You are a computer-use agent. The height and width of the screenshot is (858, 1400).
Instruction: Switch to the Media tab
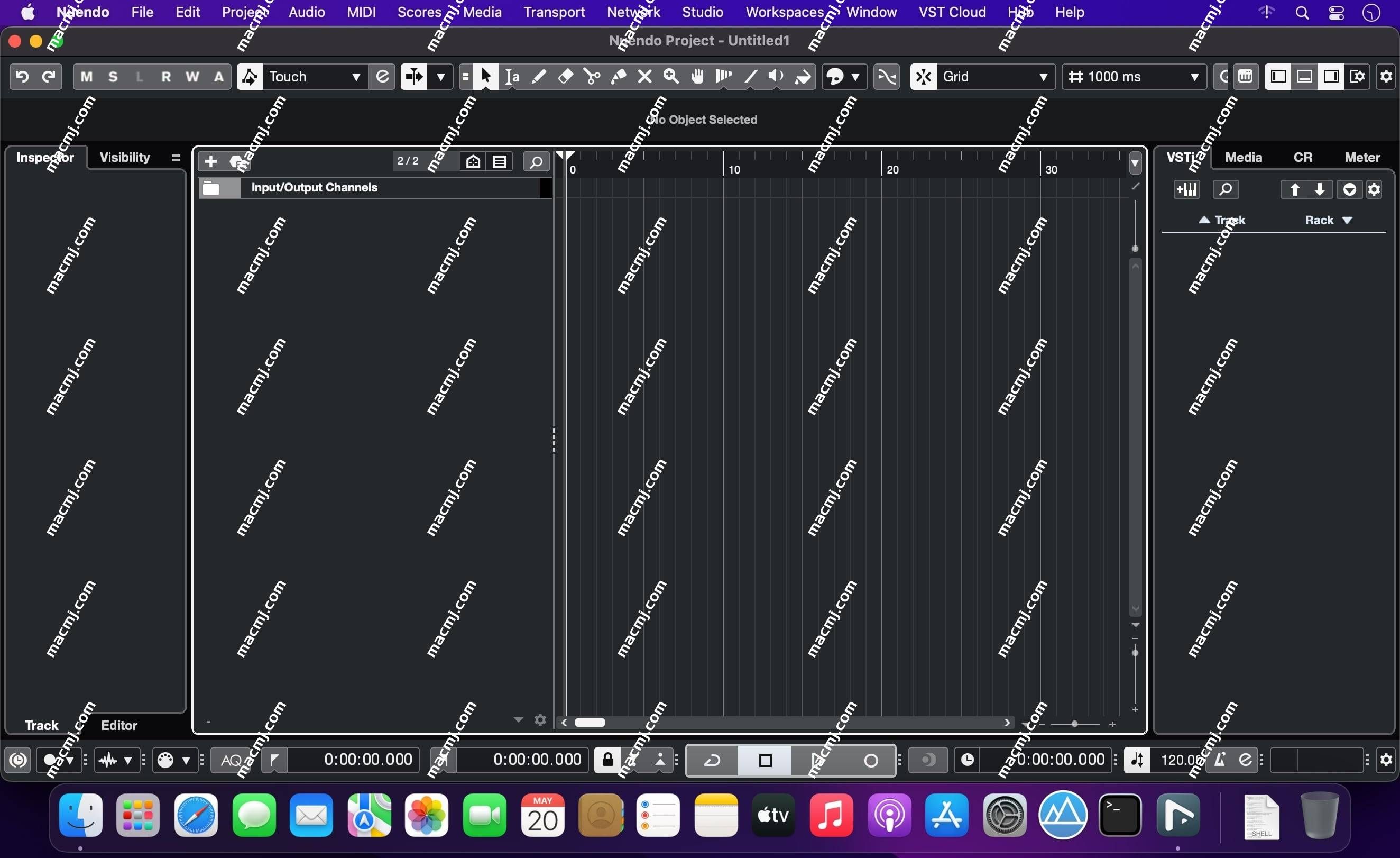pos(1243,157)
